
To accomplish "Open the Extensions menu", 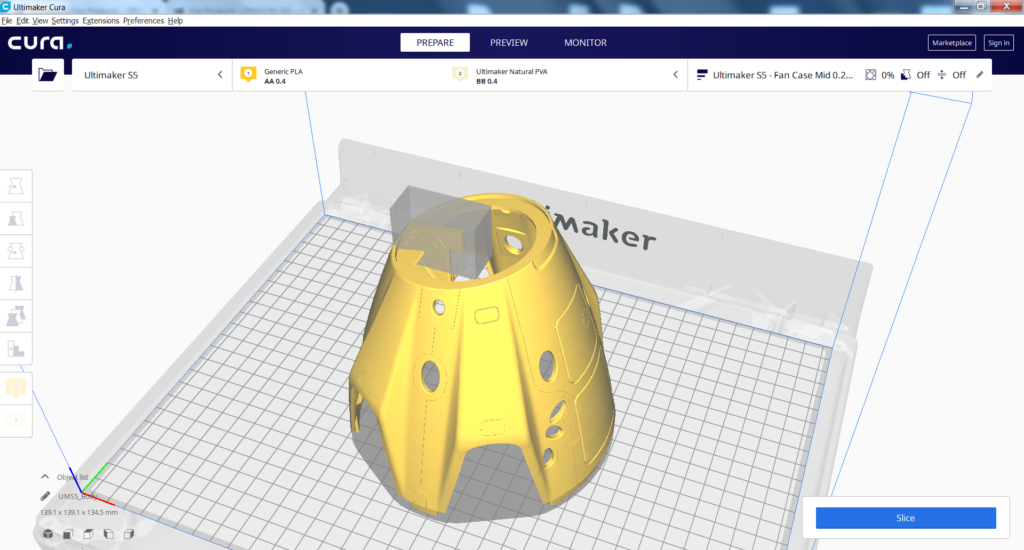I will (100, 21).
